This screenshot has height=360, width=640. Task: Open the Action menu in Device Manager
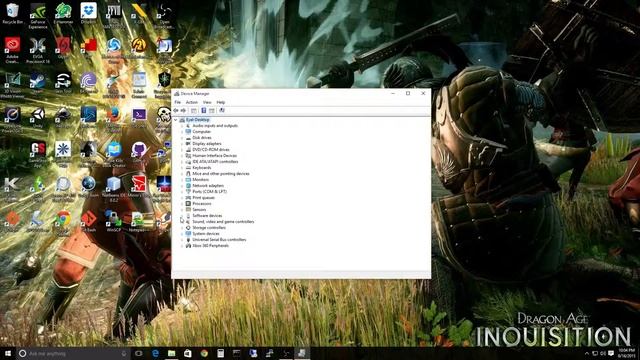(x=191, y=102)
